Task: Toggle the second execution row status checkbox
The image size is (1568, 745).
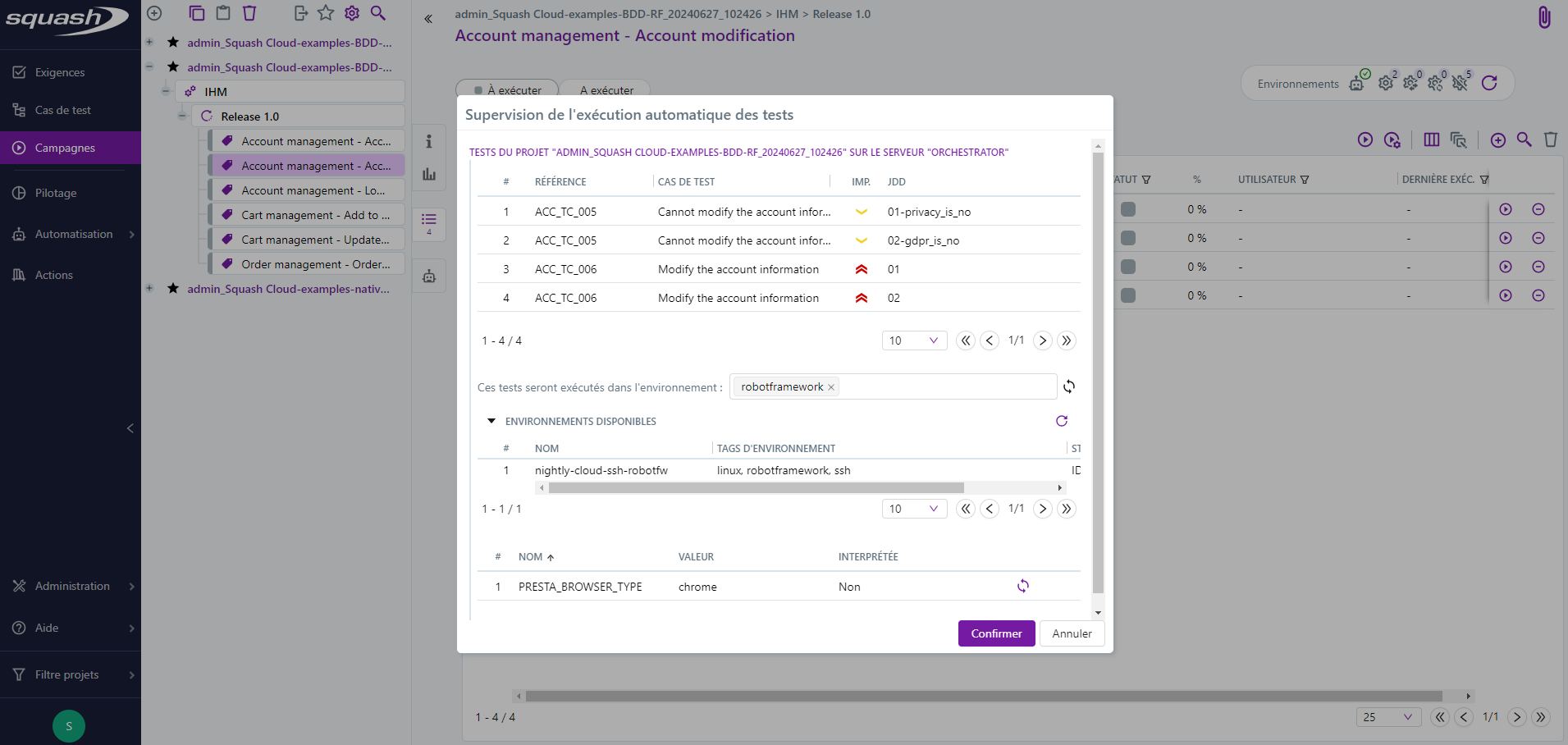Action: [x=1129, y=238]
